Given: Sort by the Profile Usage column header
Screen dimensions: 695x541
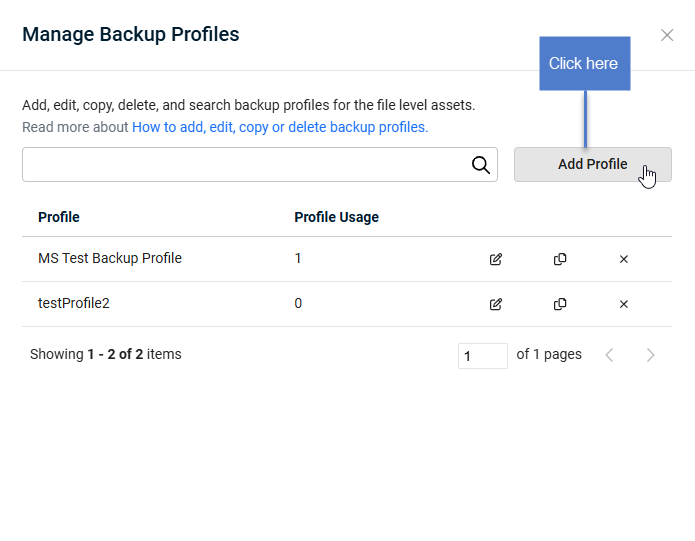Looking at the screenshot, I should [336, 217].
